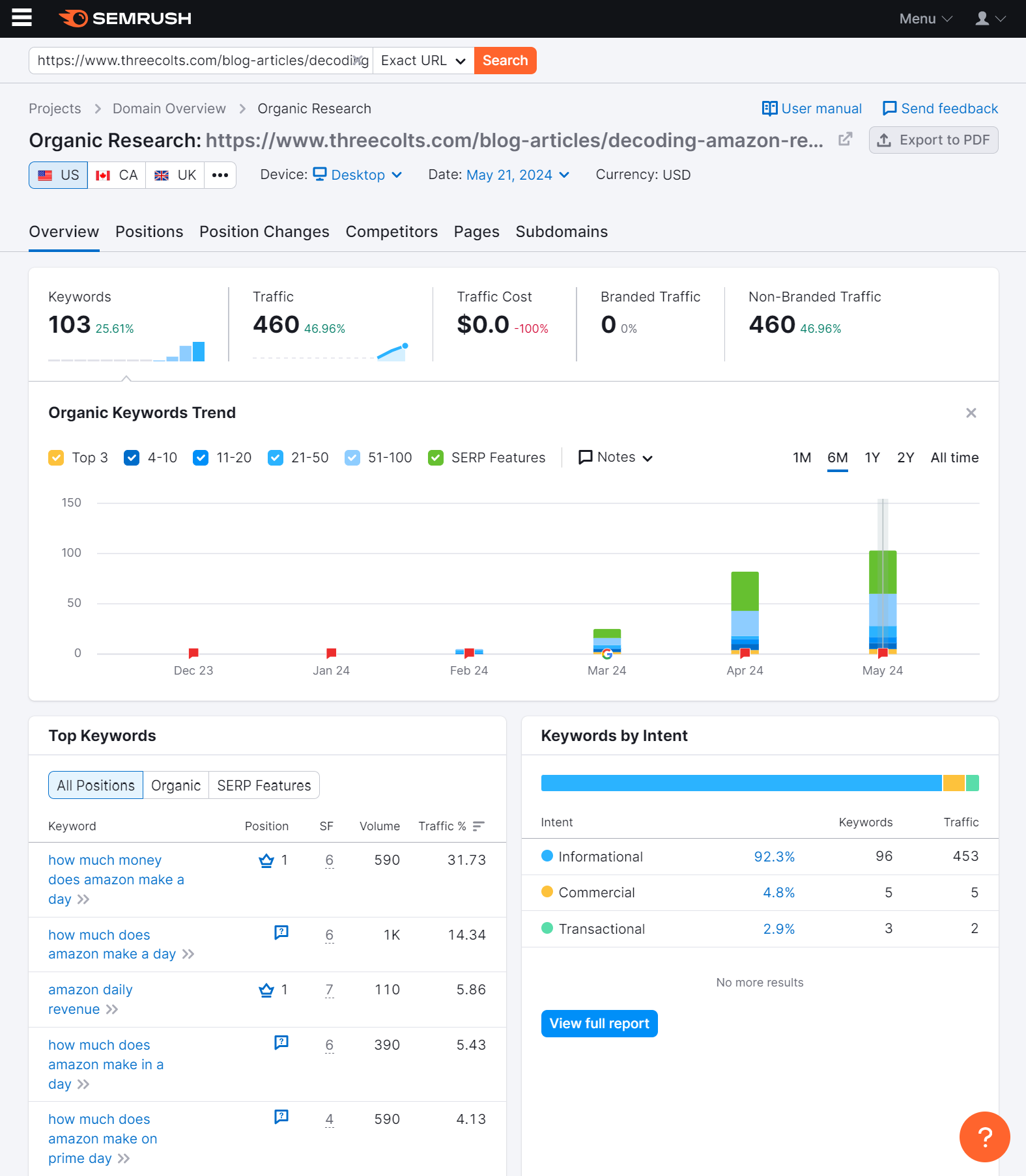Switch to the Subdomains tab
This screenshot has height=1176, width=1026.
tap(562, 232)
